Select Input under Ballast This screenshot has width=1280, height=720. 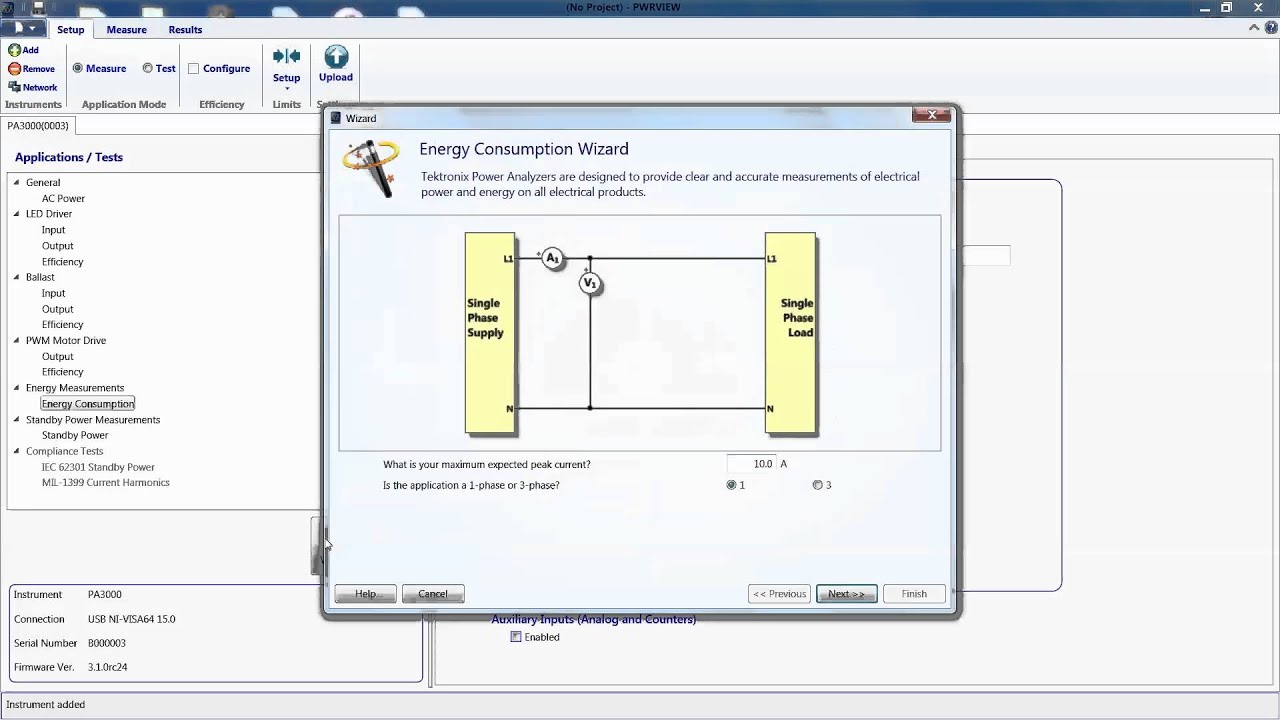tap(53, 293)
